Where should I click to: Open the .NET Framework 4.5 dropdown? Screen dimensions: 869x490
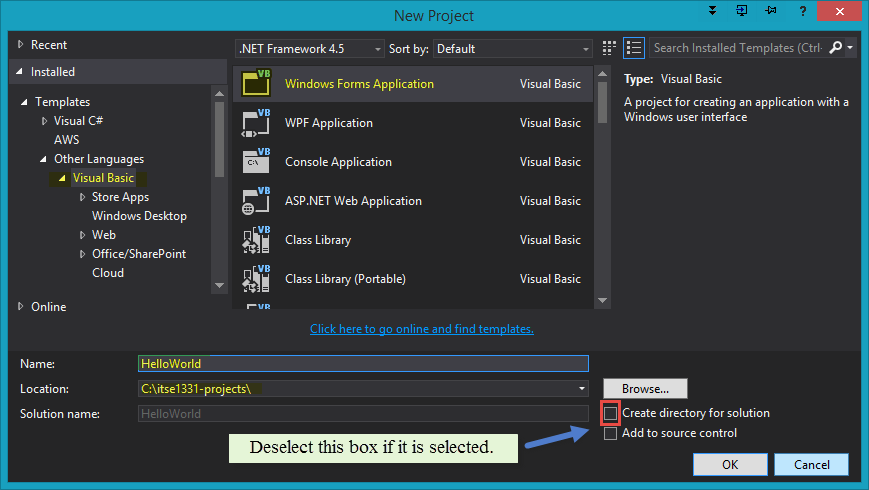[x=309, y=48]
